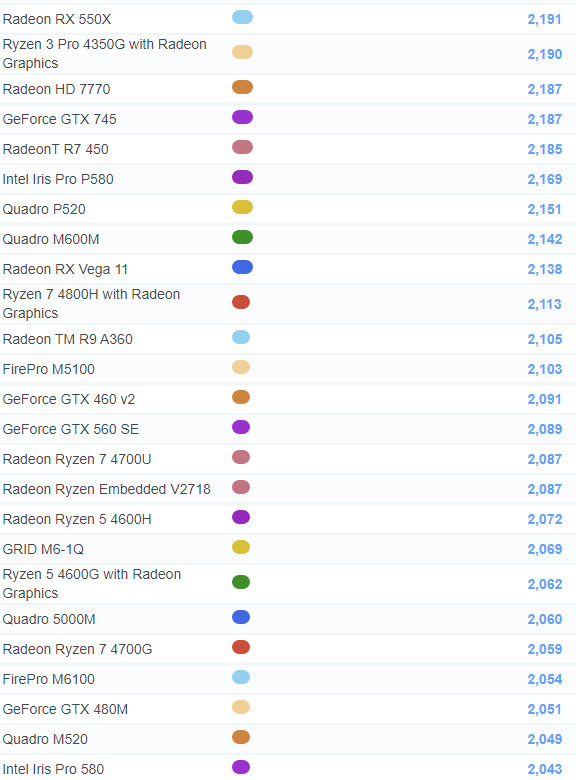Click score 2,087 in Ryzen Embedded V2718 row
This screenshot has width=576, height=780.
pos(544,489)
